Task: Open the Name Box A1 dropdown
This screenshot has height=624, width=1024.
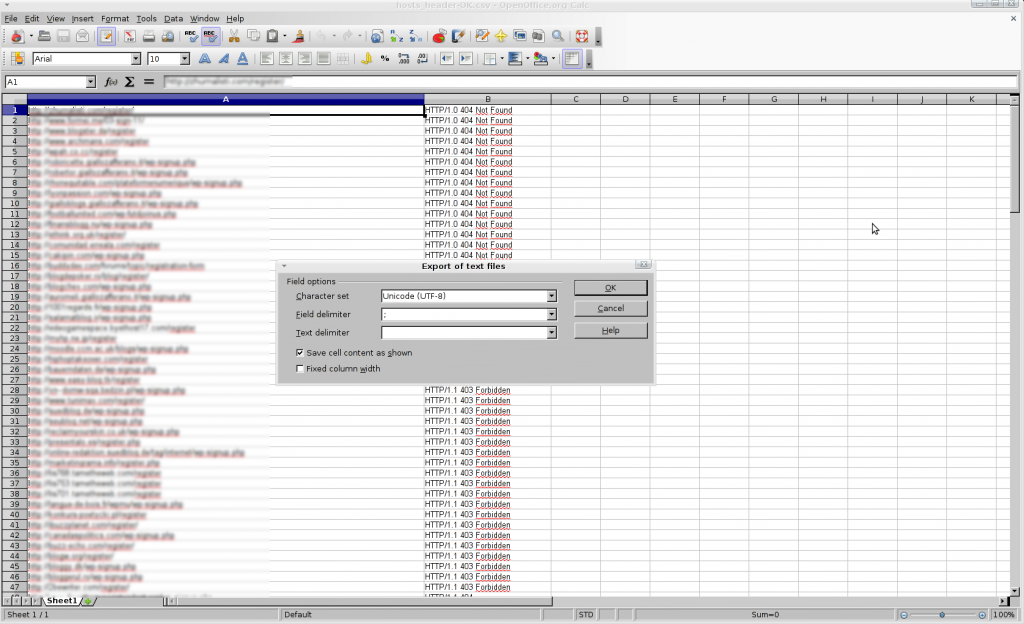Action: (91, 82)
